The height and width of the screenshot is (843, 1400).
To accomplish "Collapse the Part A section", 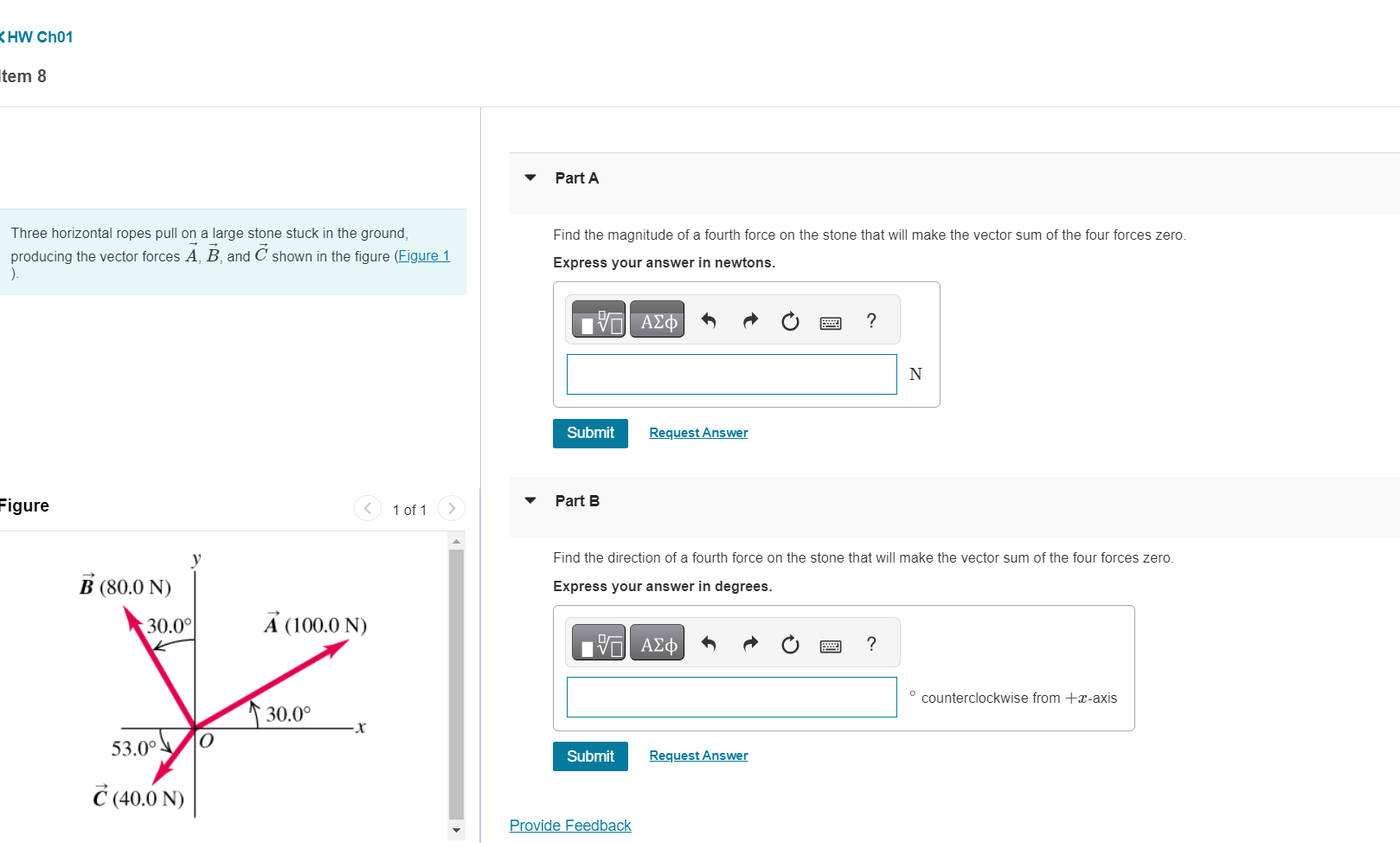I will (530, 177).
